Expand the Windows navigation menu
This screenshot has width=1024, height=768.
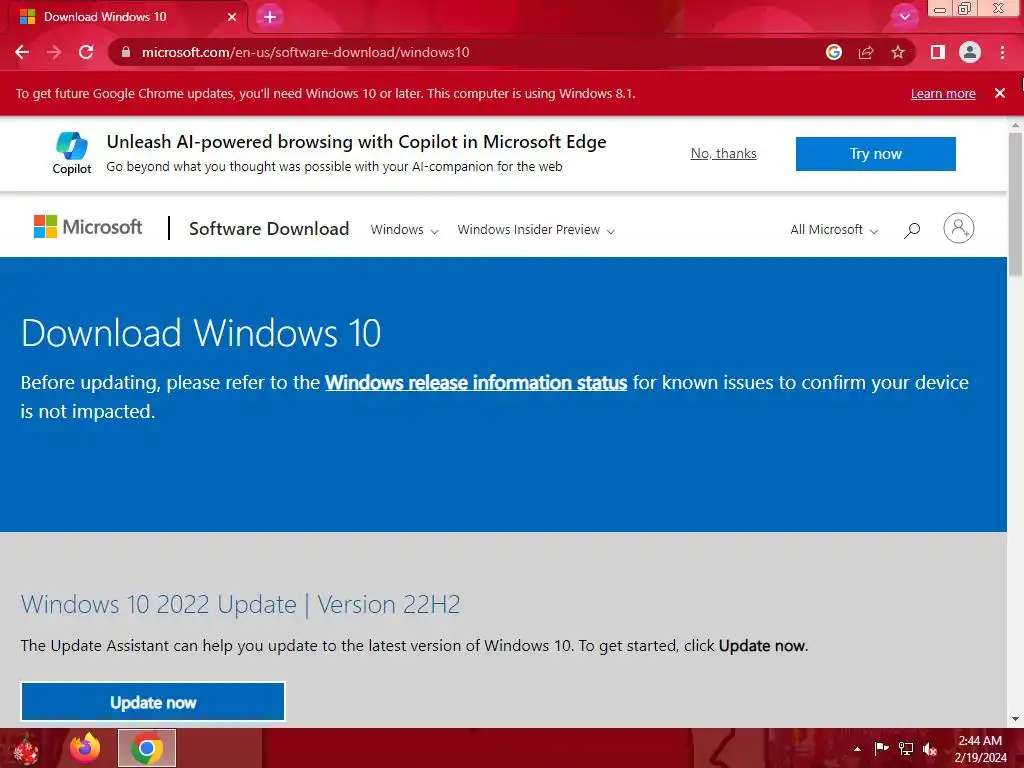(x=404, y=230)
